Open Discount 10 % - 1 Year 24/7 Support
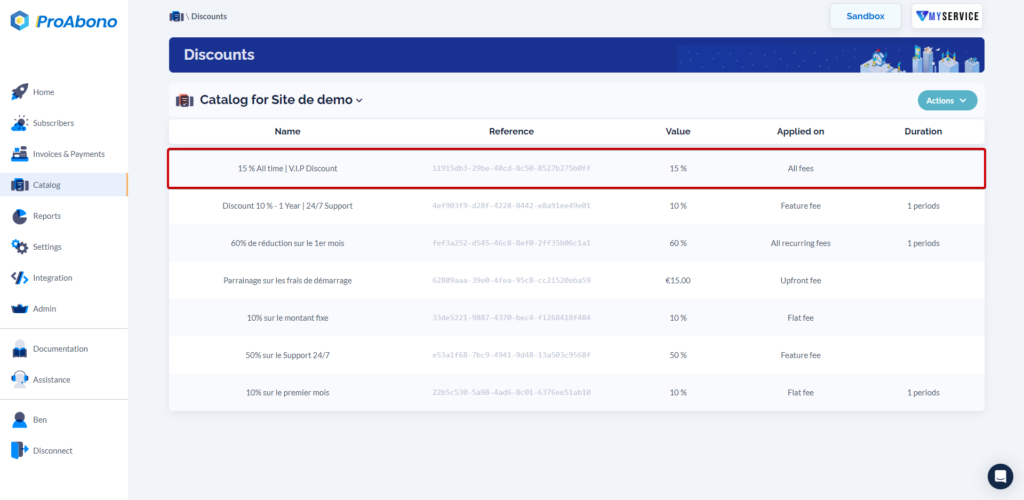 coord(287,206)
